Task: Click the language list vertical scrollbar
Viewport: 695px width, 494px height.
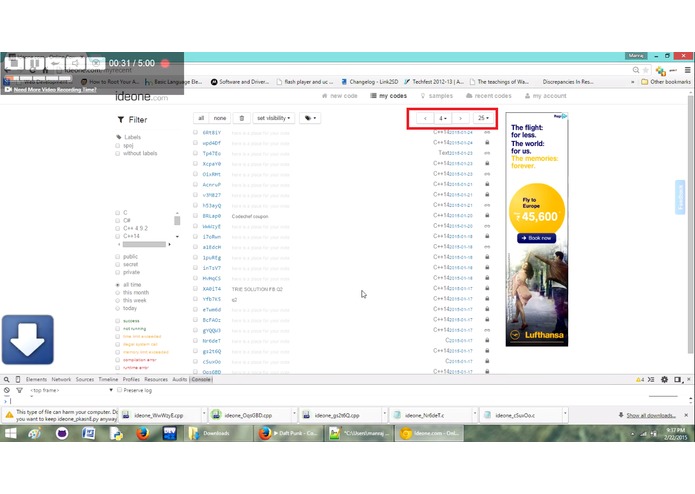Action: (x=177, y=224)
